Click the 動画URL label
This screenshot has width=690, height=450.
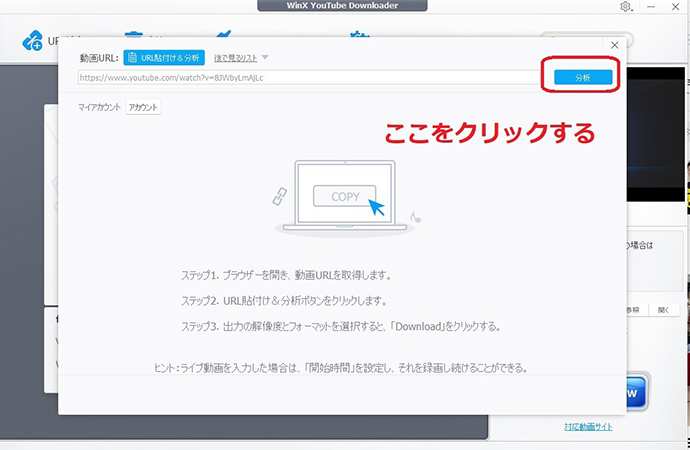(99, 58)
